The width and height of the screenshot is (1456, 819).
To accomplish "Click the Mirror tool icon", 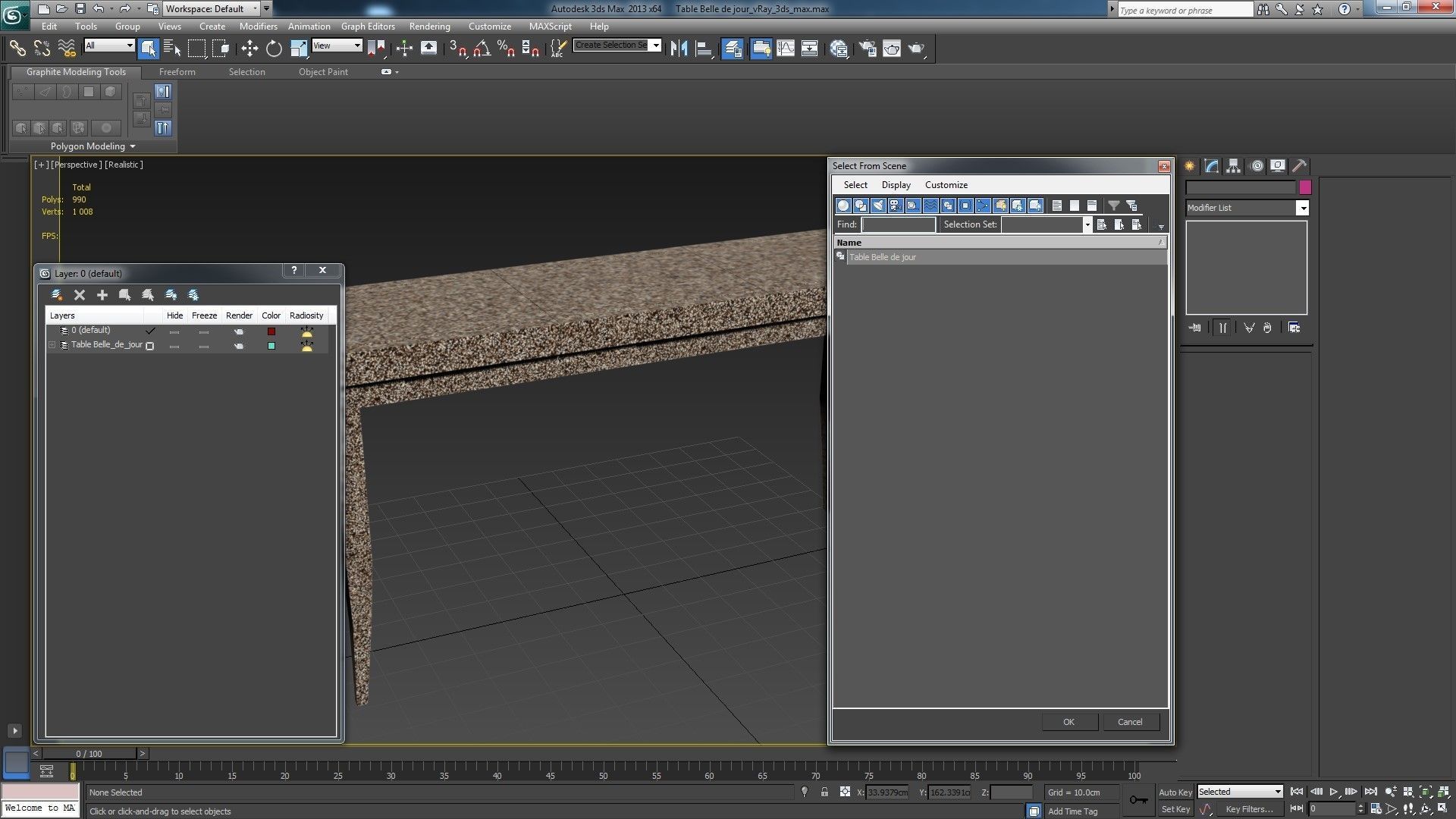I will click(x=679, y=49).
